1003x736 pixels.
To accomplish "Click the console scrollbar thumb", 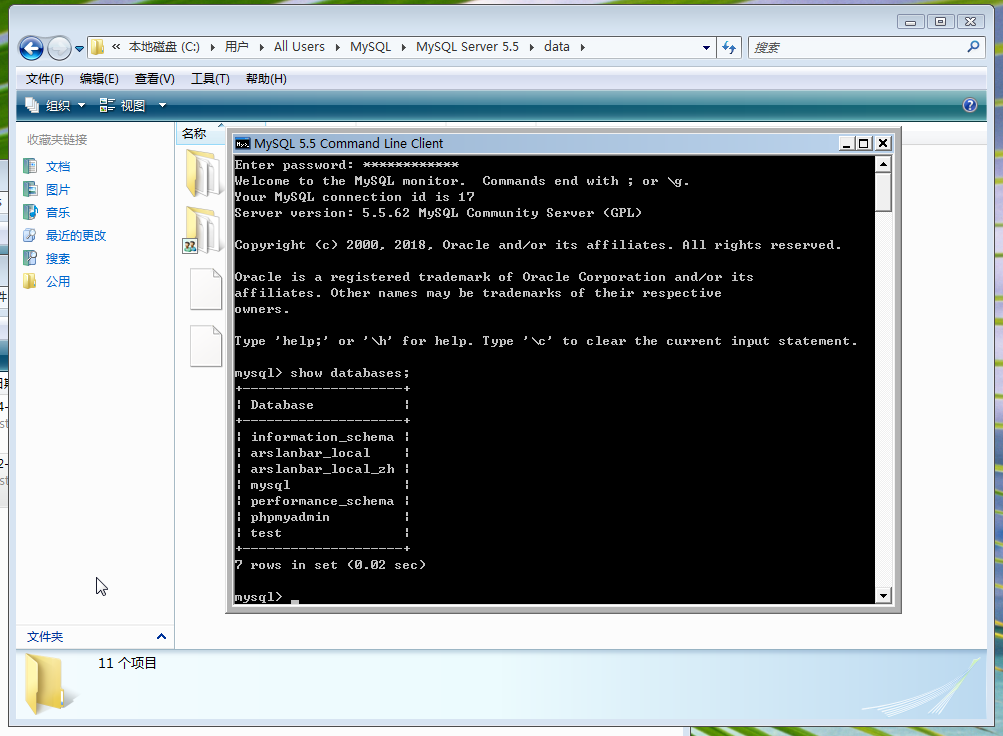I will click(883, 192).
